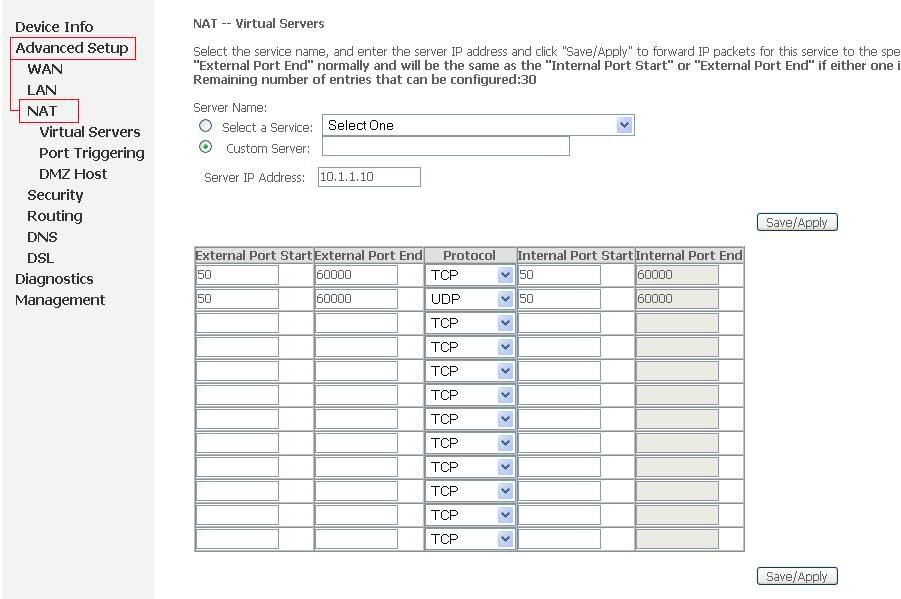This screenshot has height=599, width=901.
Task: Click the bottom Save/Apply button
Action: click(796, 576)
